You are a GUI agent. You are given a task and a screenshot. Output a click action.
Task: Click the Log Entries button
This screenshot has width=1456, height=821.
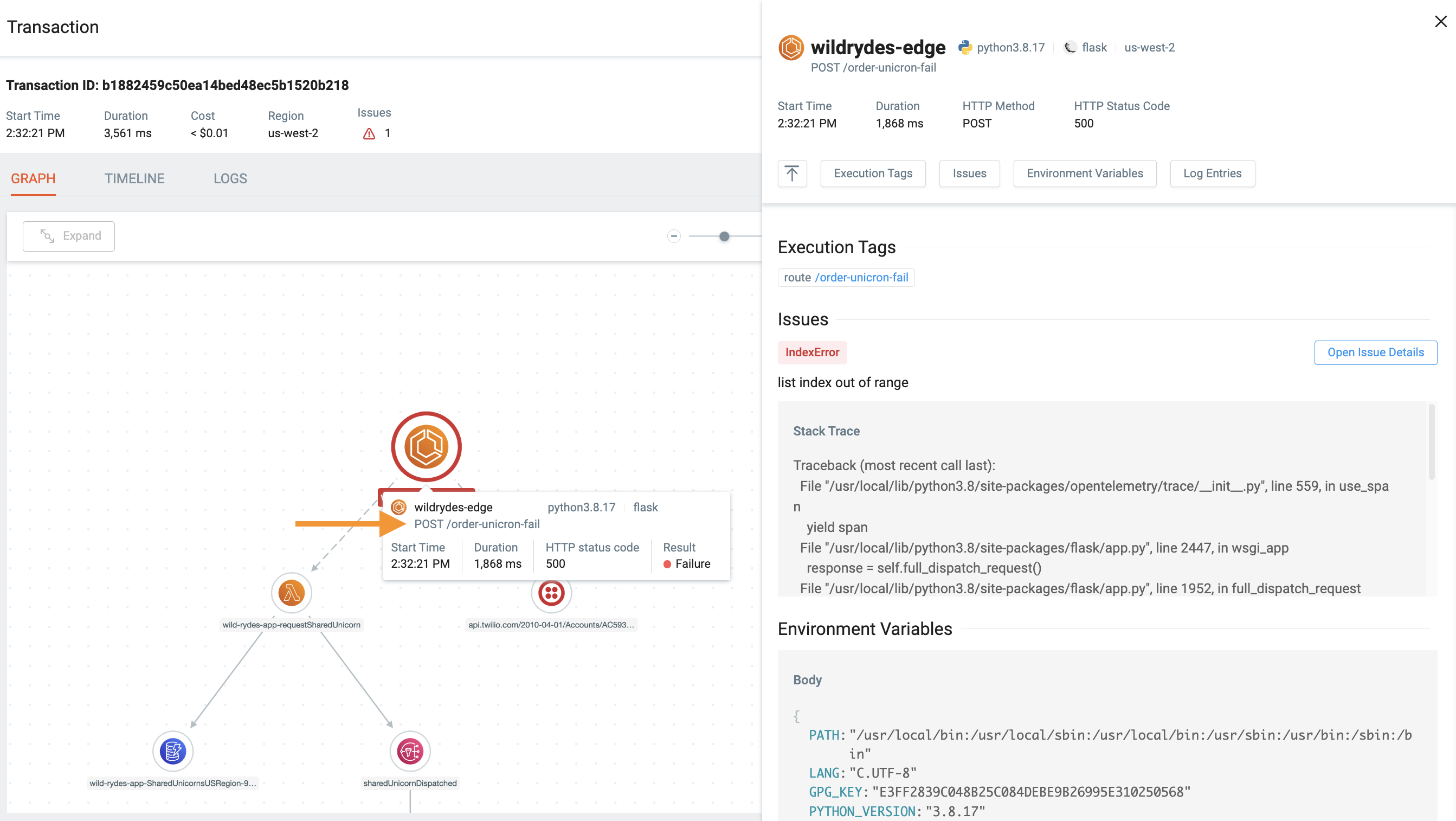pos(1212,174)
